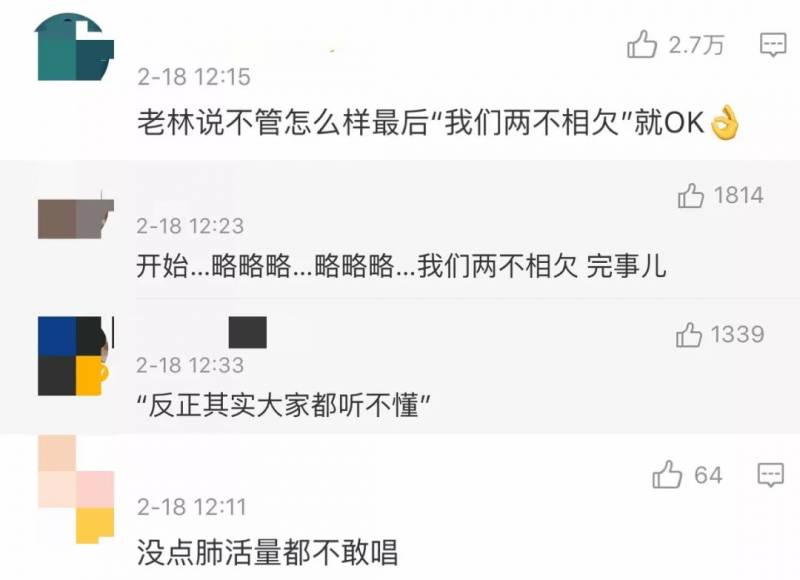Like the 略略略 reply with 1814 likes
The height and width of the screenshot is (580, 800).
(x=691, y=196)
